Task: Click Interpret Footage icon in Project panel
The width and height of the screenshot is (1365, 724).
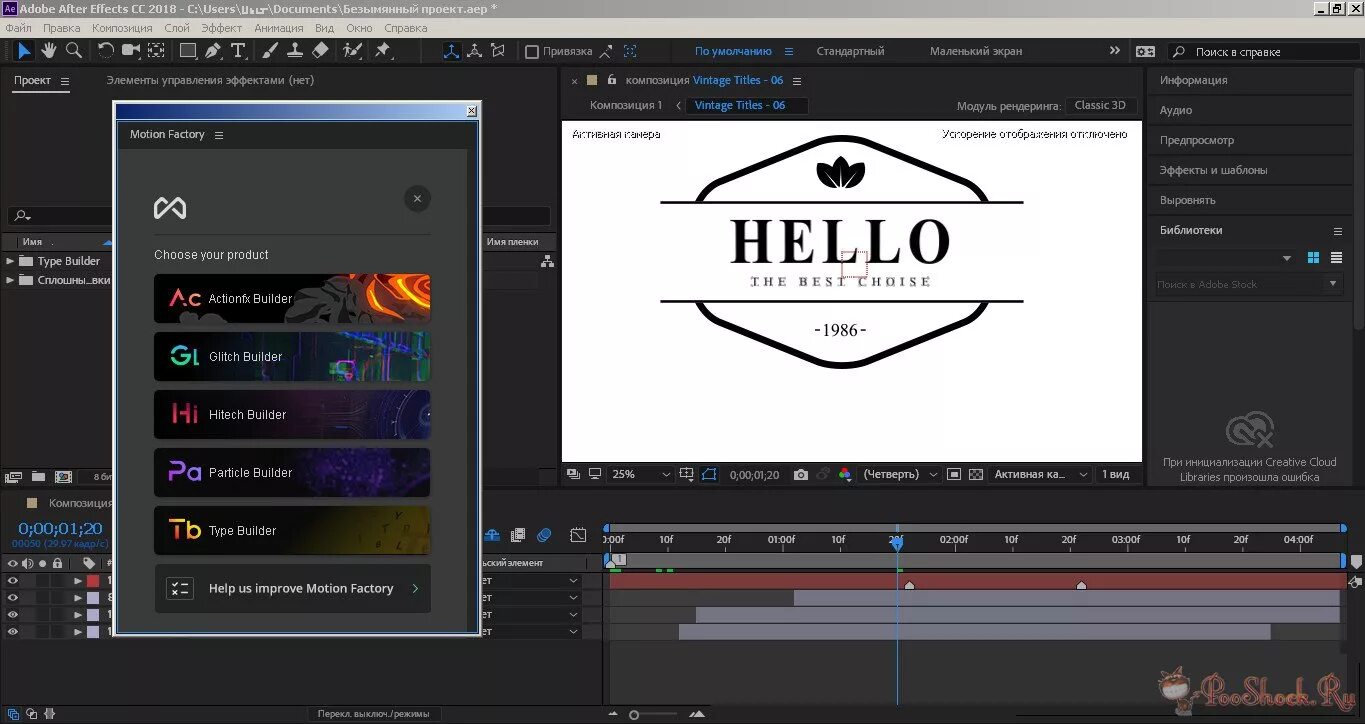Action: (x=14, y=477)
